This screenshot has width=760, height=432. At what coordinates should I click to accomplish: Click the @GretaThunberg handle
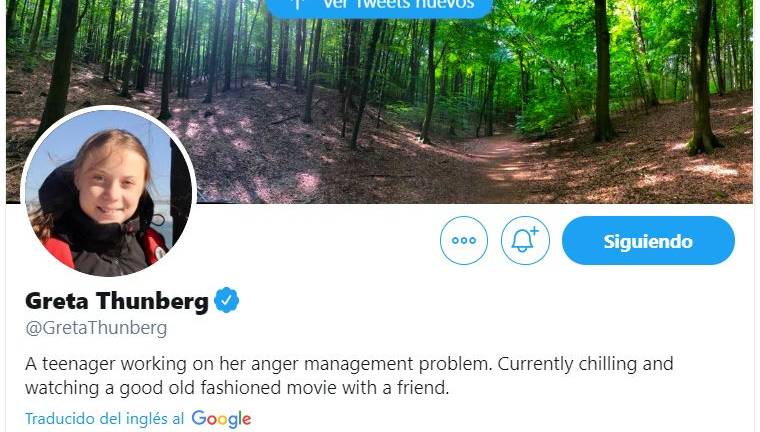point(96,327)
